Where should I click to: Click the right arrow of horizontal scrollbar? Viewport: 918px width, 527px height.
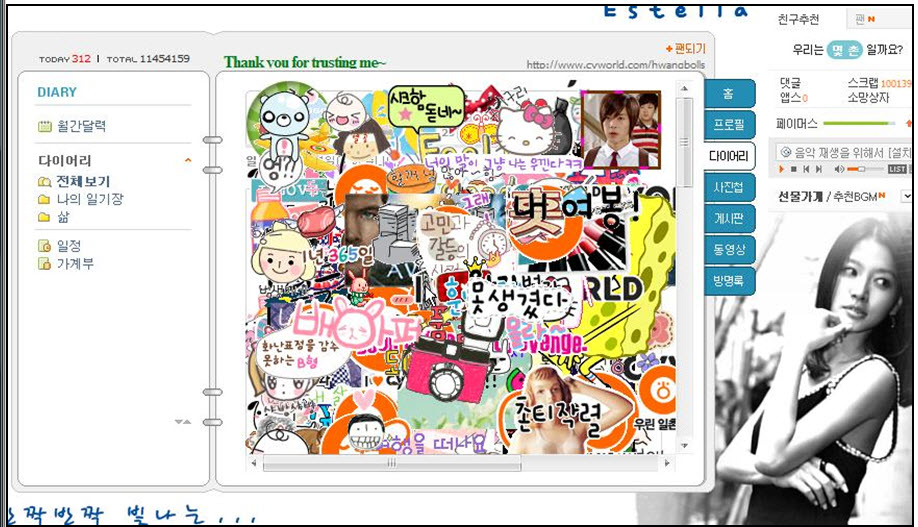(x=667, y=463)
